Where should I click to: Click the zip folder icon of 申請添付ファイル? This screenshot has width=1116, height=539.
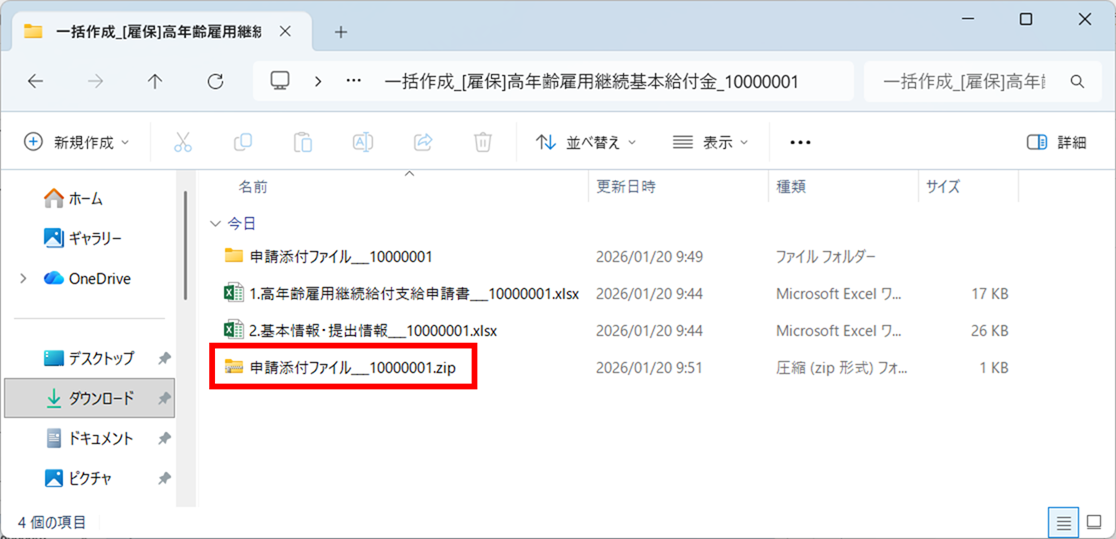(x=233, y=367)
